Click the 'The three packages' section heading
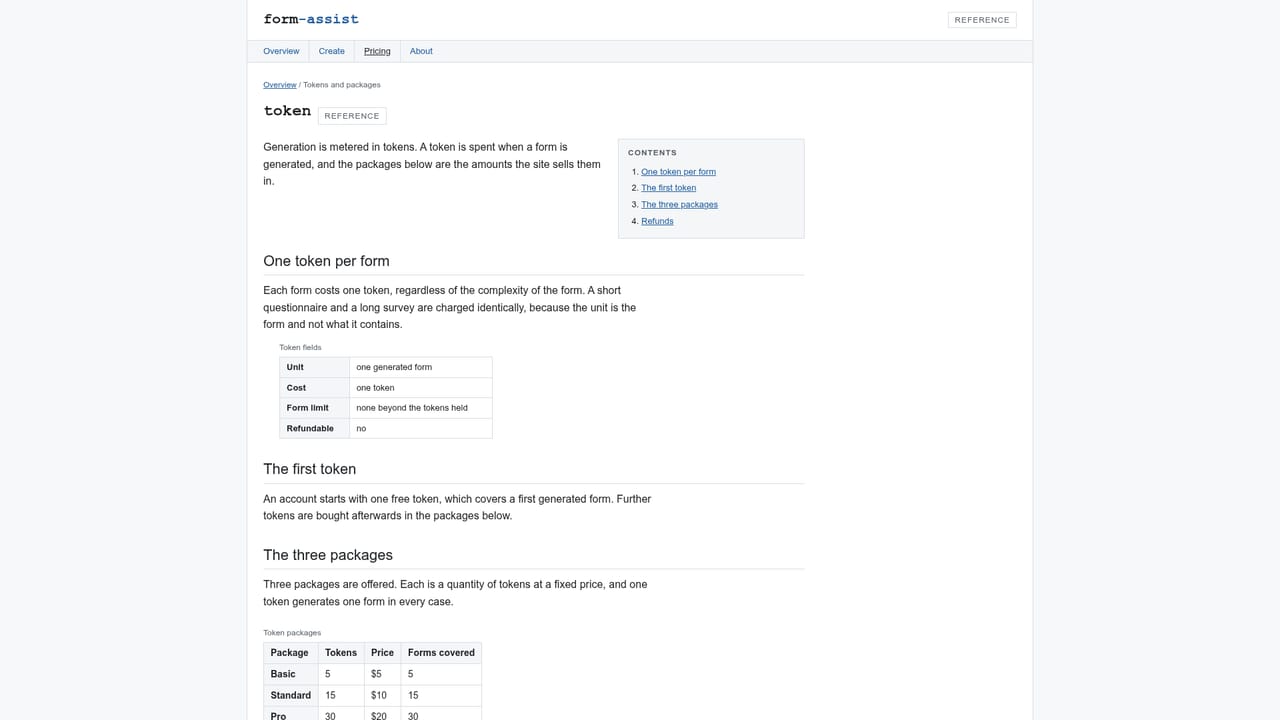1280x720 pixels. [x=328, y=555]
